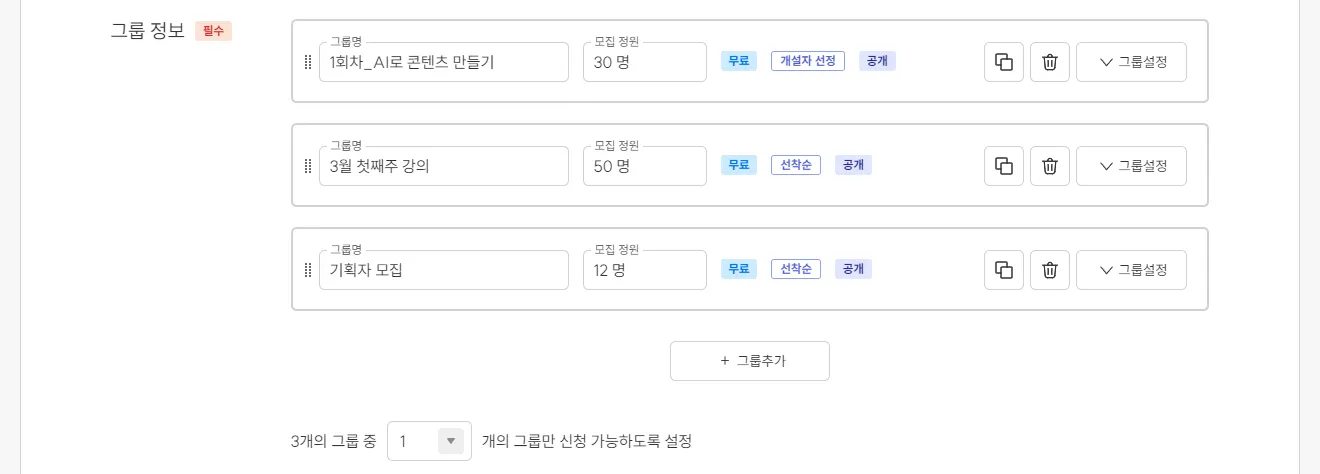The height and width of the screenshot is (474, 1320).
Task: Click the 50 명 capacity field
Action: click(x=644, y=167)
